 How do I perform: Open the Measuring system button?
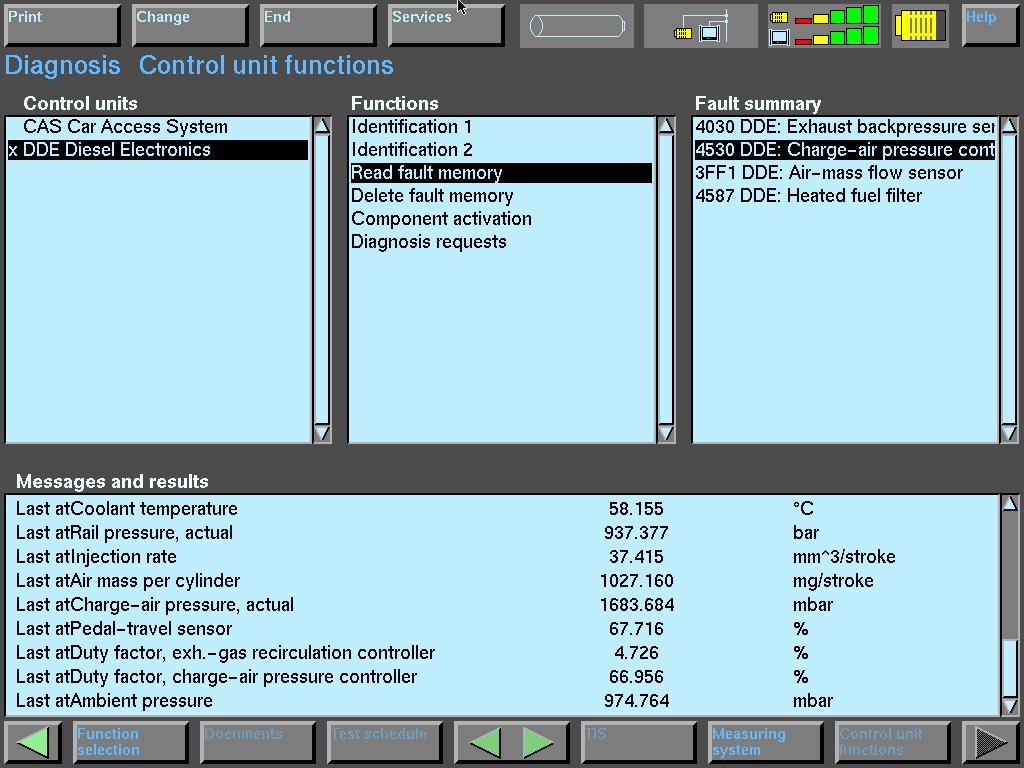(764, 742)
